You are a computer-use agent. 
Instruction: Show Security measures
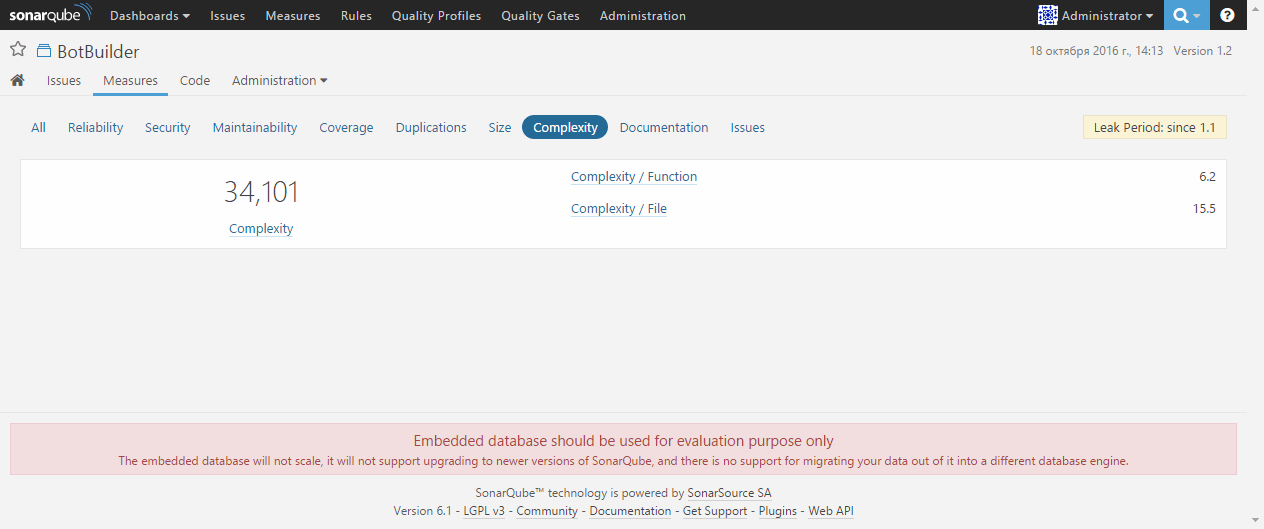[x=168, y=127]
